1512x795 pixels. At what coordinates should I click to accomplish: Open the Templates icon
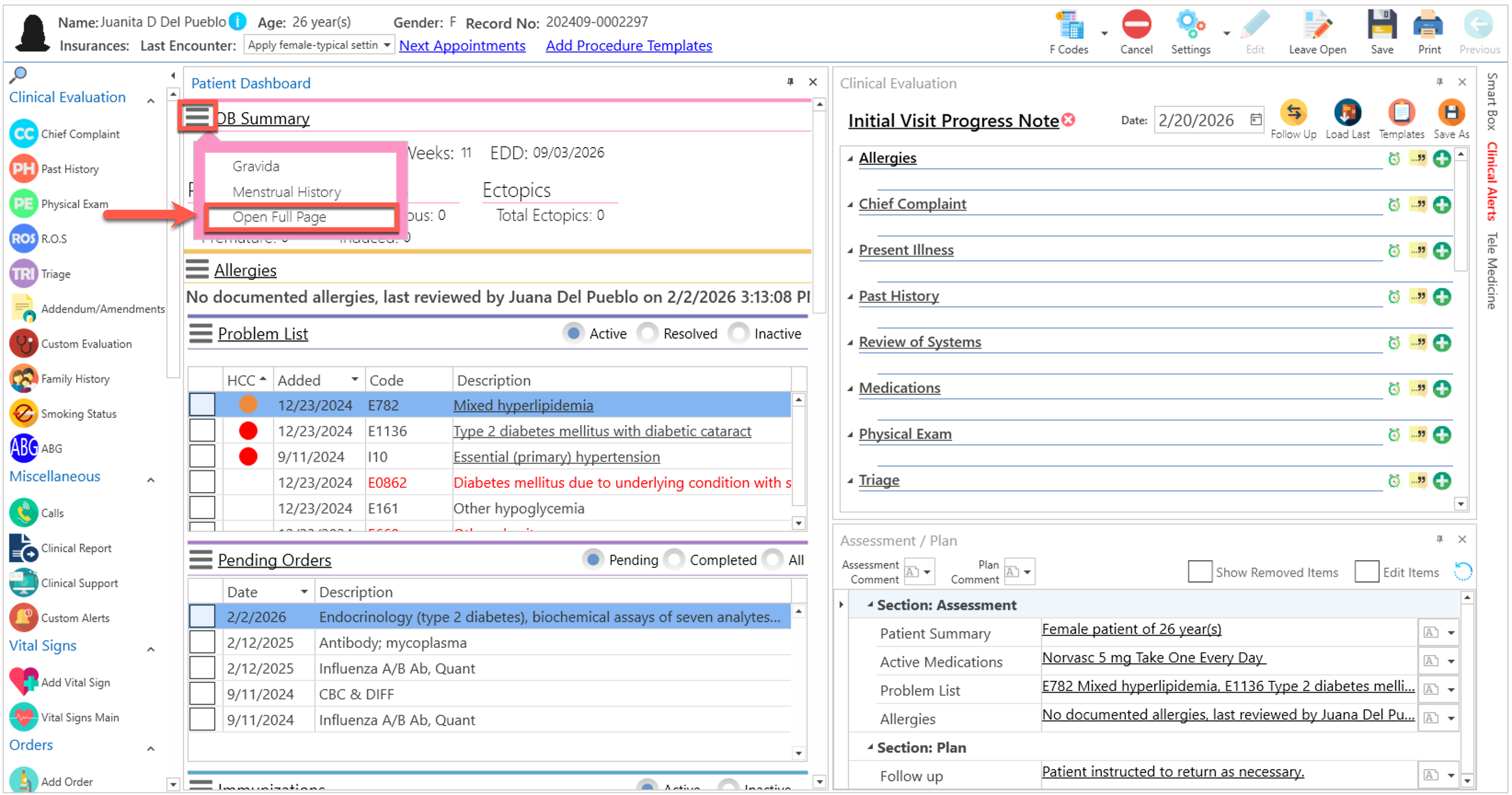click(1401, 113)
